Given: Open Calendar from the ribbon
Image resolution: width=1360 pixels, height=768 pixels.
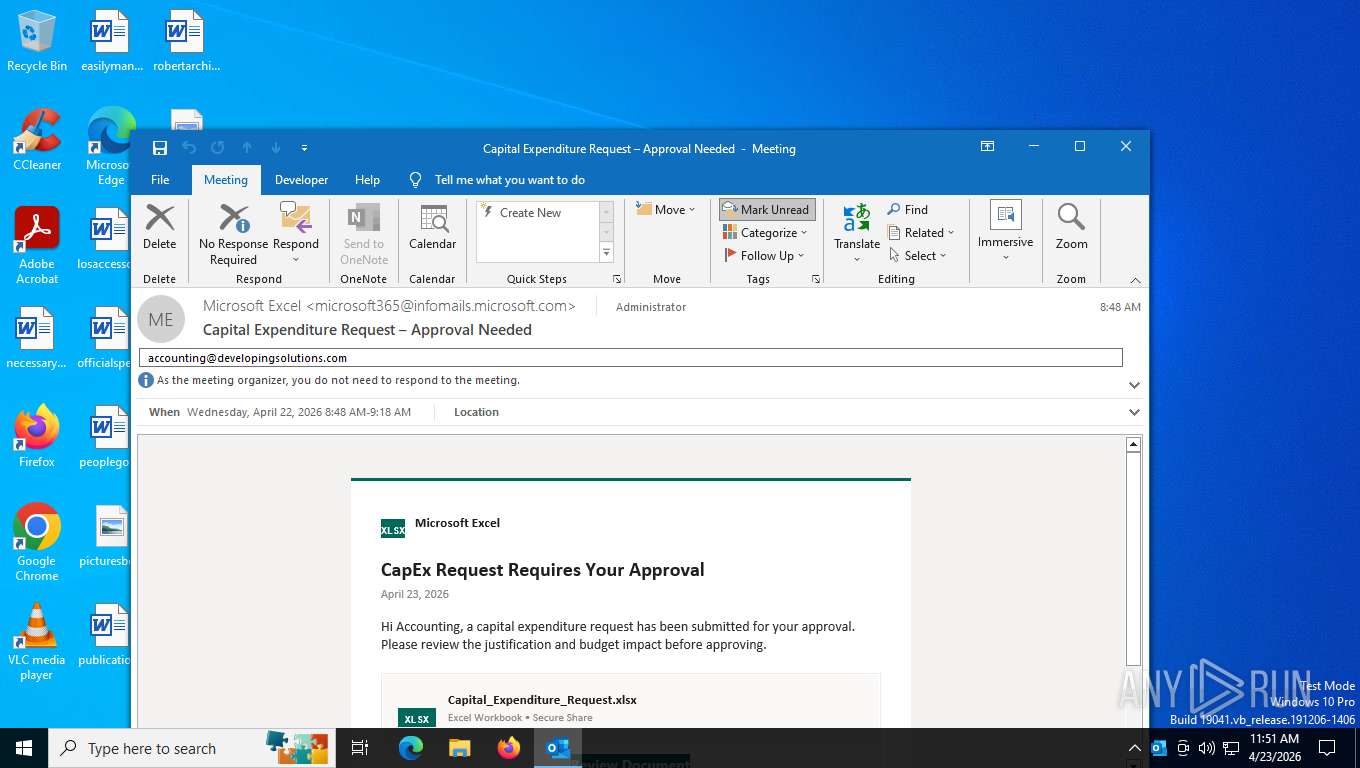Looking at the screenshot, I should click(x=433, y=227).
